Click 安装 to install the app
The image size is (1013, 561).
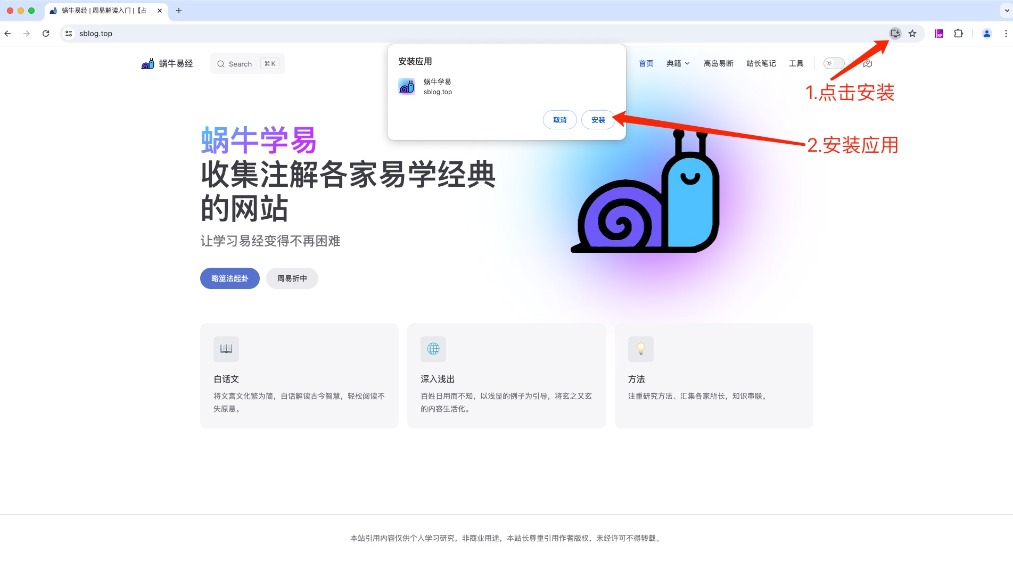coord(598,120)
